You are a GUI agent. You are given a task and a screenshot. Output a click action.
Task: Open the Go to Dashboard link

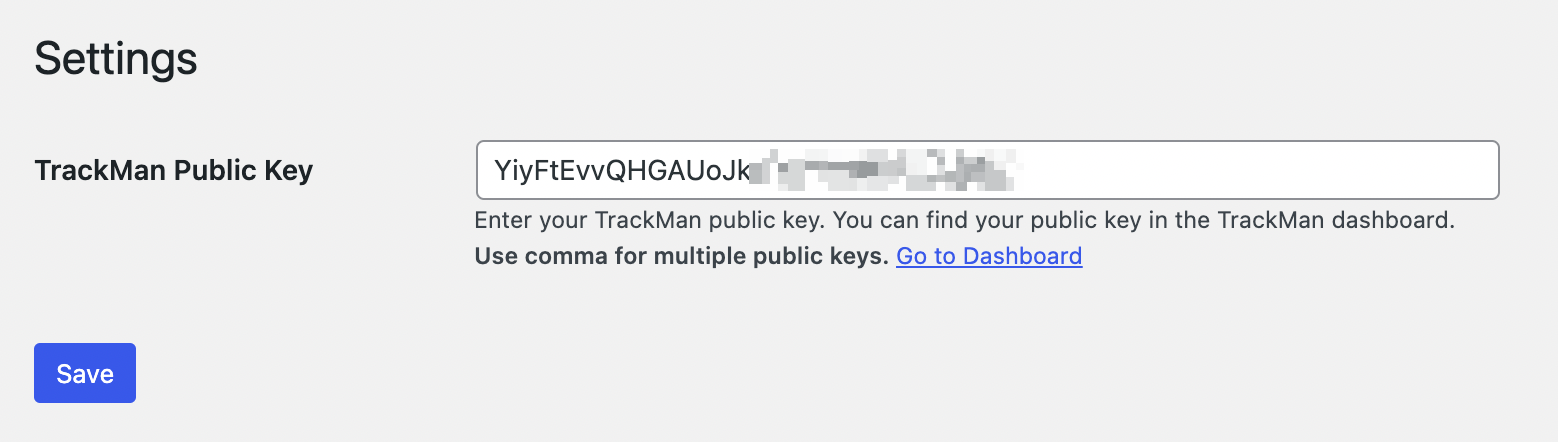tap(988, 256)
